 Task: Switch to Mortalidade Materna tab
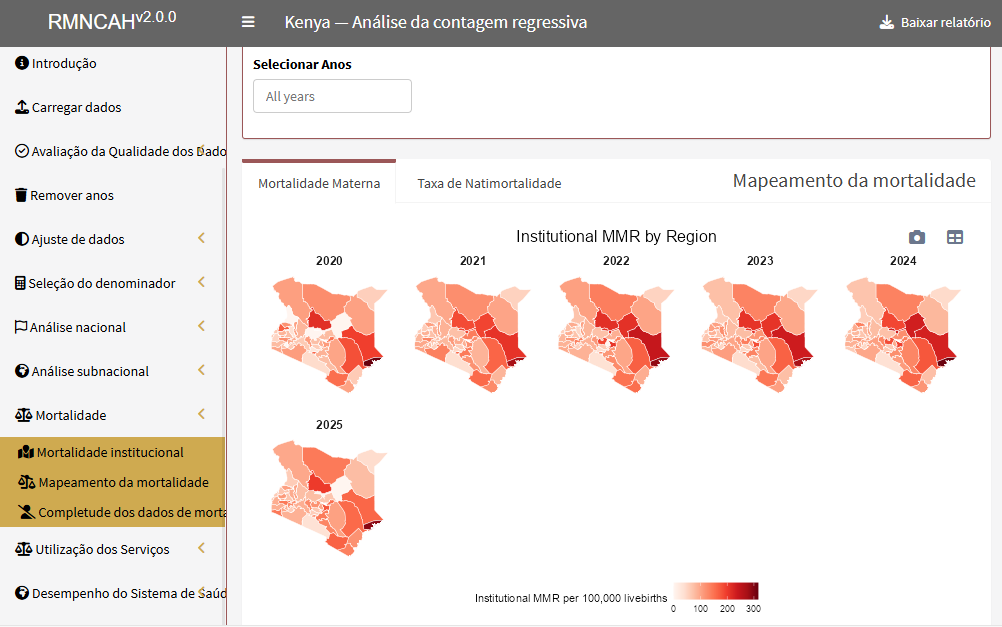[319, 183]
